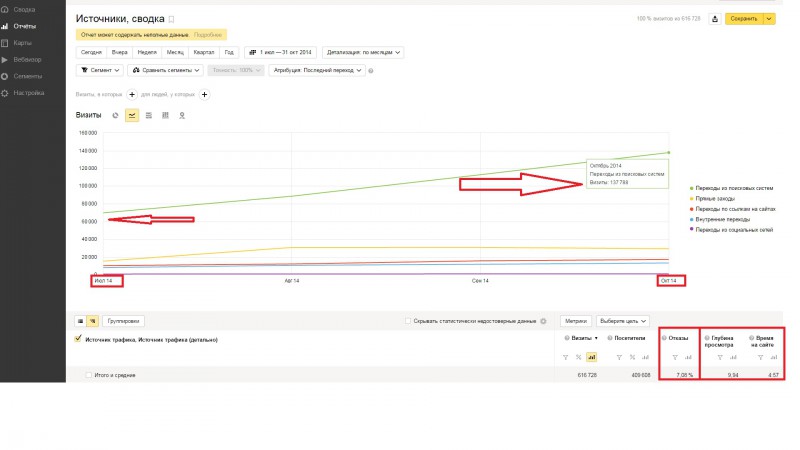Image resolution: width=800 pixels, height=450 pixels.
Task: Add a people condition with the second plus
Action: (x=205, y=94)
